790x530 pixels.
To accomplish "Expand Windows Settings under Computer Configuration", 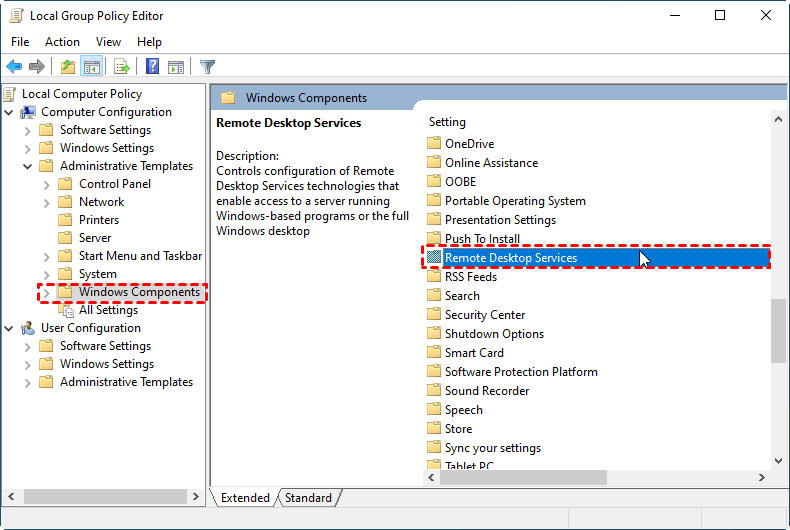I will click(28, 149).
